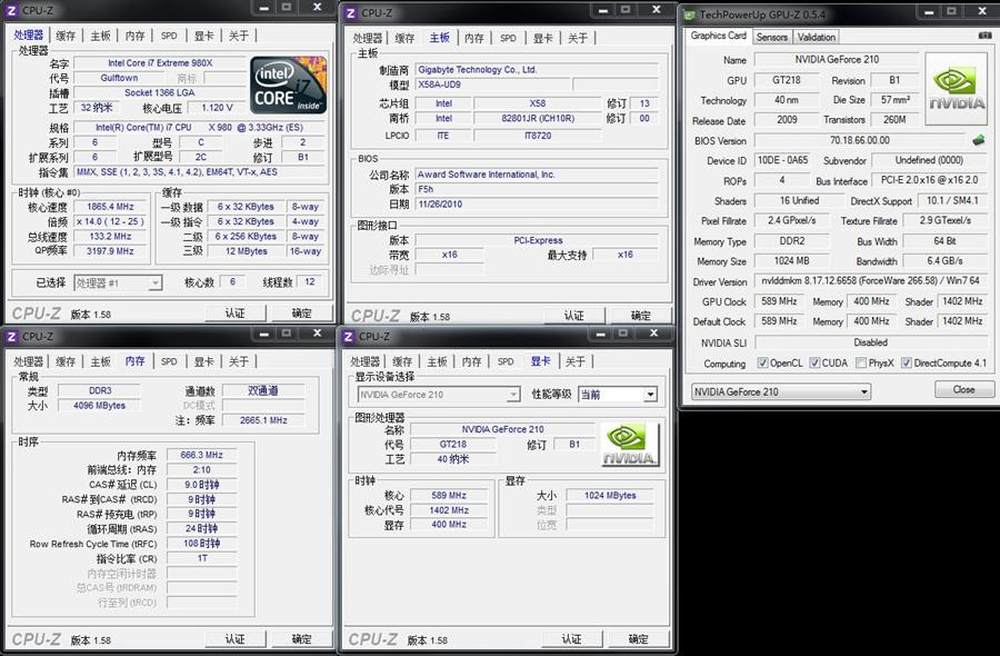This screenshot has height=656, width=1000.
Task: Click 确定 in CPU-Z DDR3 memory window
Action: pos(302,639)
